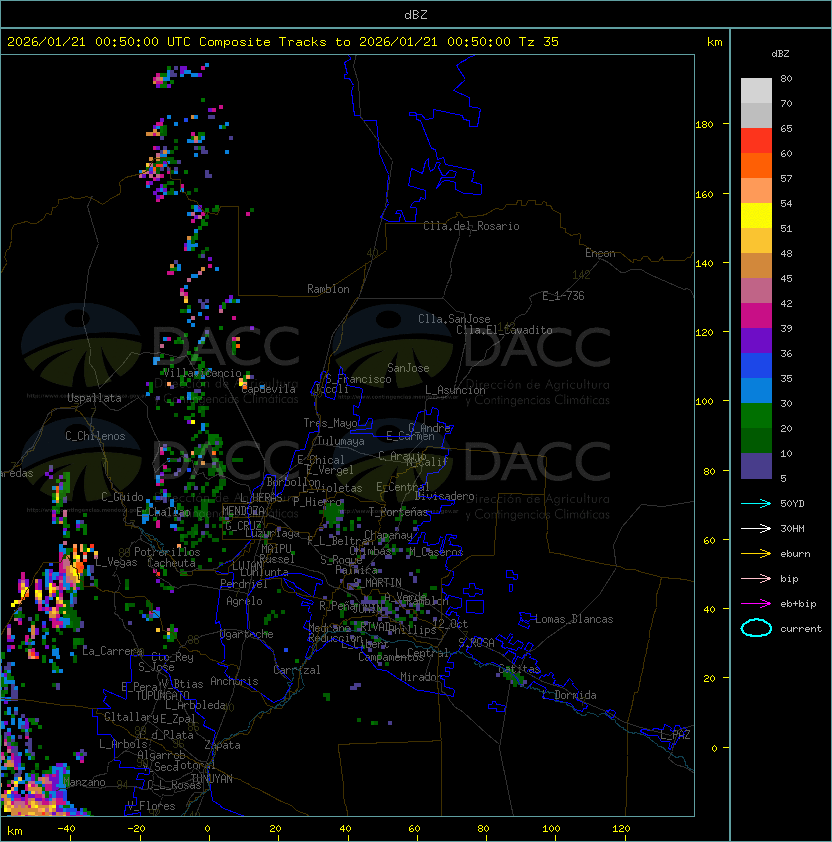The height and width of the screenshot is (842, 832).
Task: Click the '-40' tick on horizontal axis
Action: (66, 829)
